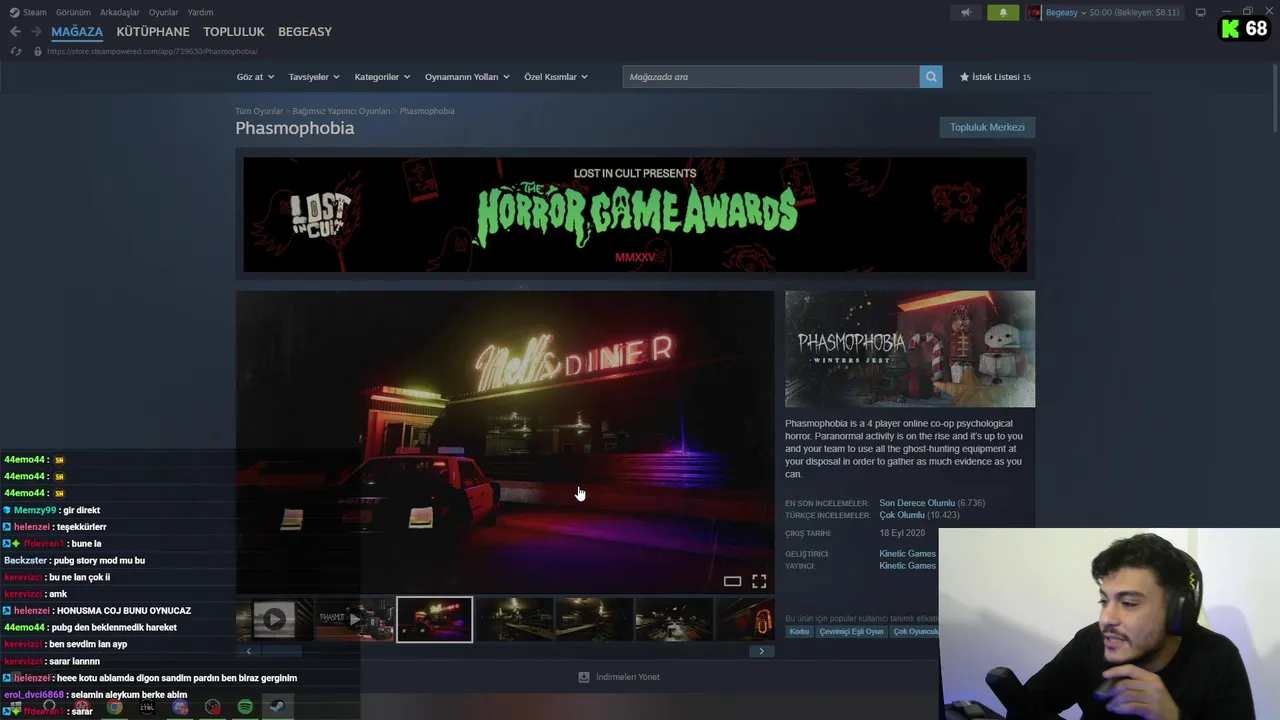The height and width of the screenshot is (720, 1280).
Task: Click the back navigation arrow
Action: [15, 32]
